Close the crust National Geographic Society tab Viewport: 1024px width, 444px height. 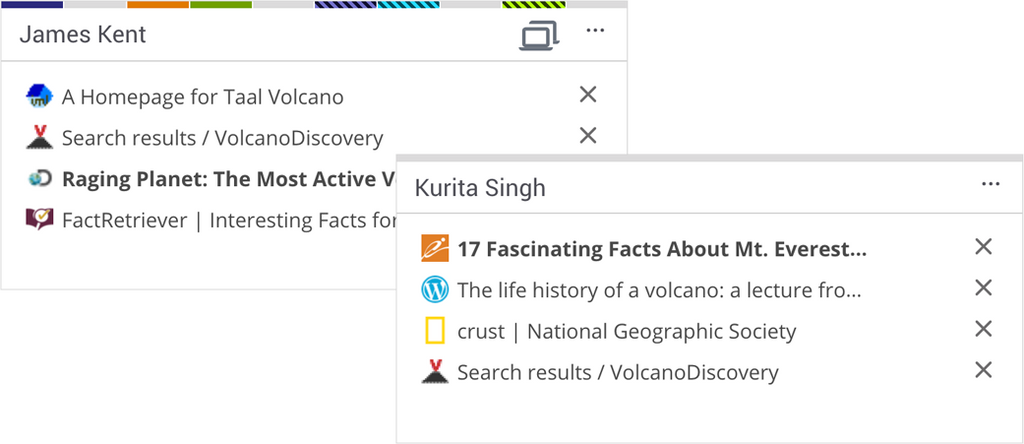pos(983,330)
